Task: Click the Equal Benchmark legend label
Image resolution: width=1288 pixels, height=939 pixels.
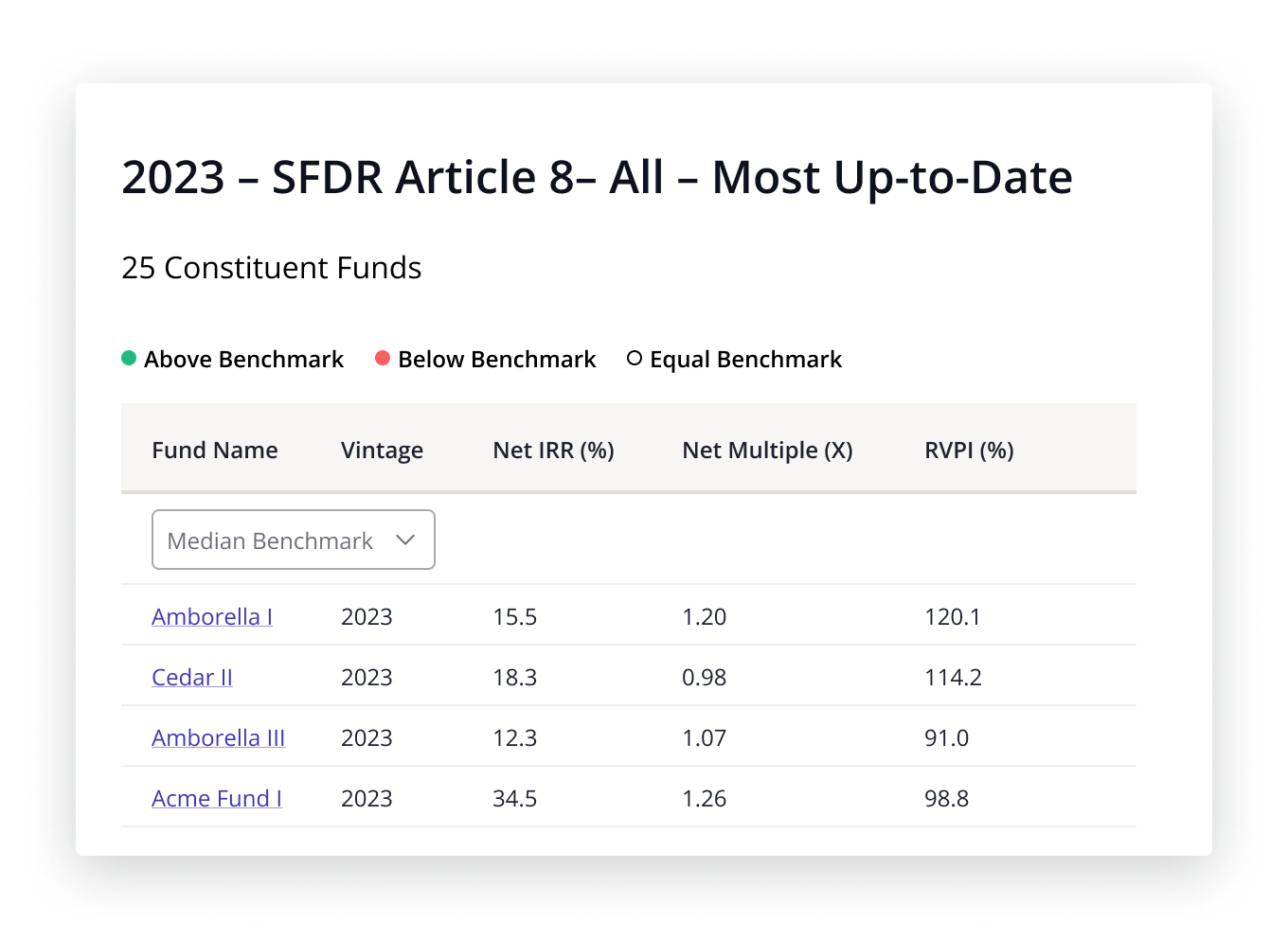Action: coord(745,359)
